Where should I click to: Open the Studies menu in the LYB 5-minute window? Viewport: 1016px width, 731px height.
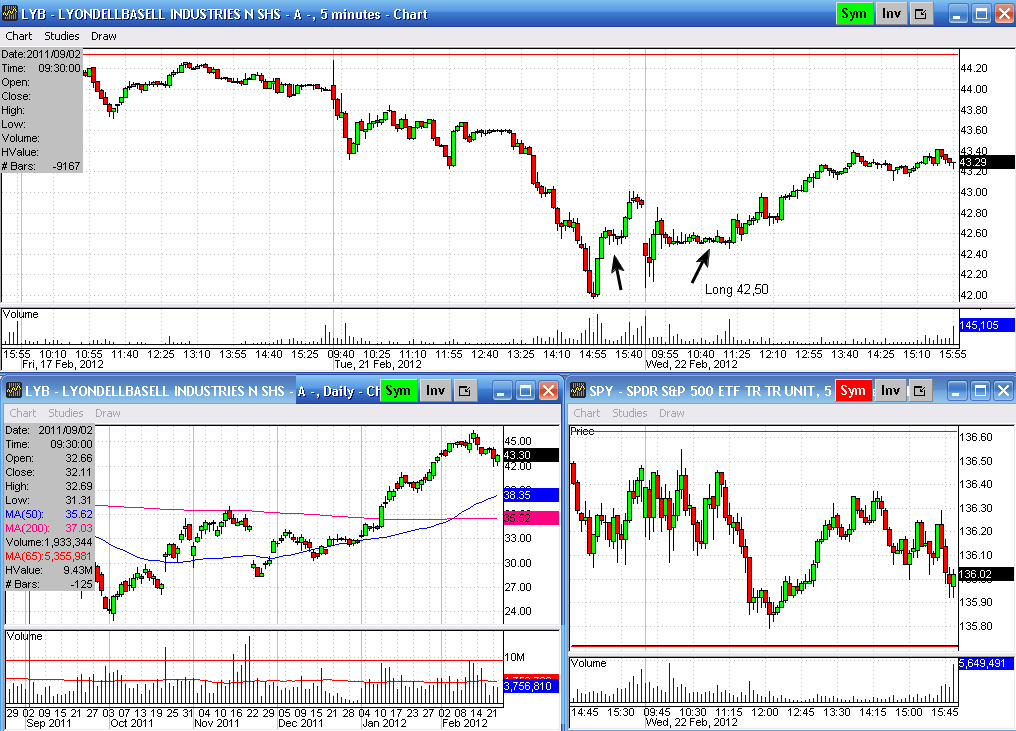(x=61, y=36)
